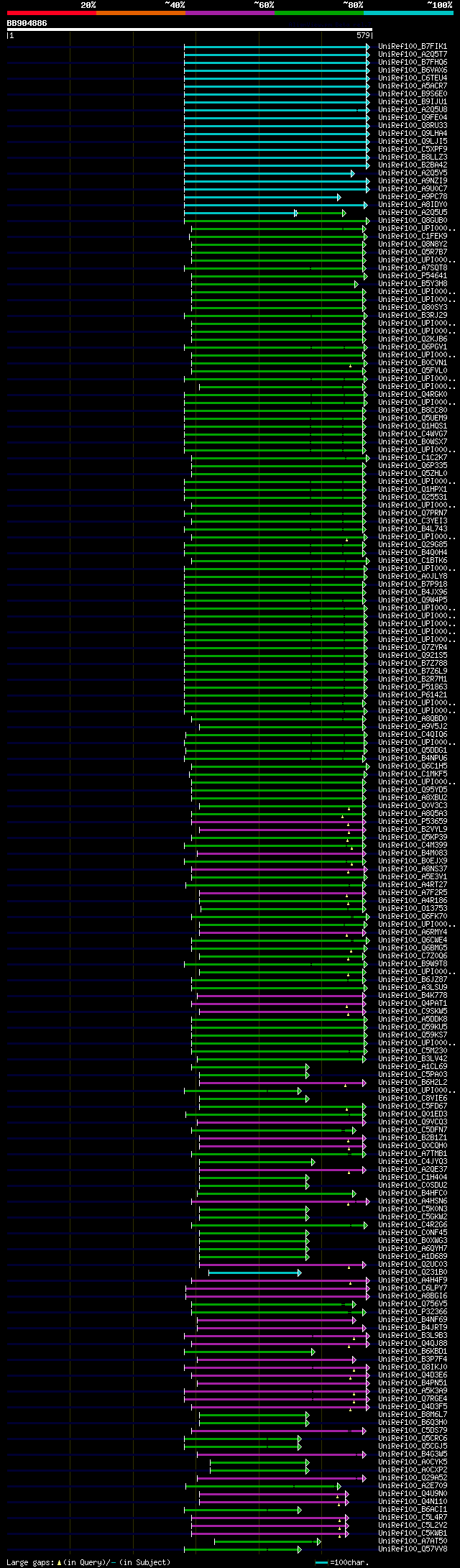Viewport: 460px width, 1568px height.
Task: Click green alignment bar for UniRef100_Q57VV8
Action: [243, 1549]
